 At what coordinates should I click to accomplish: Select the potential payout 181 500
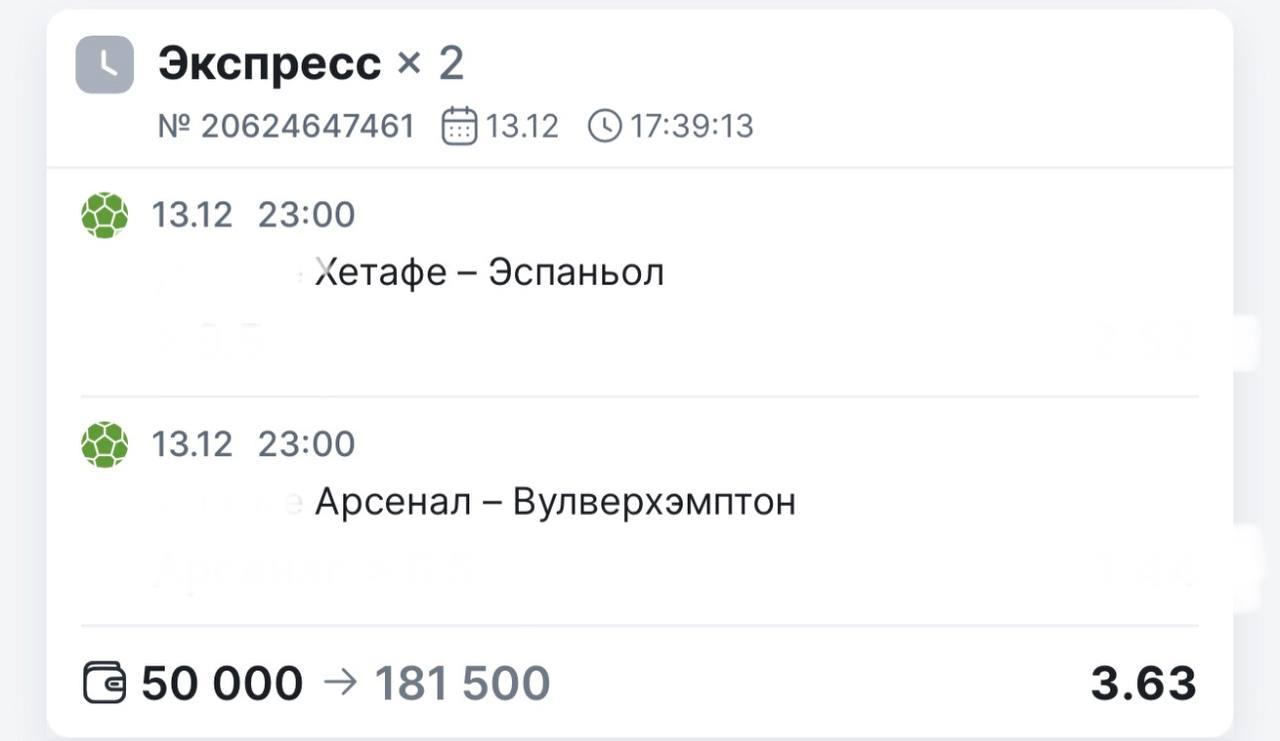(462, 684)
